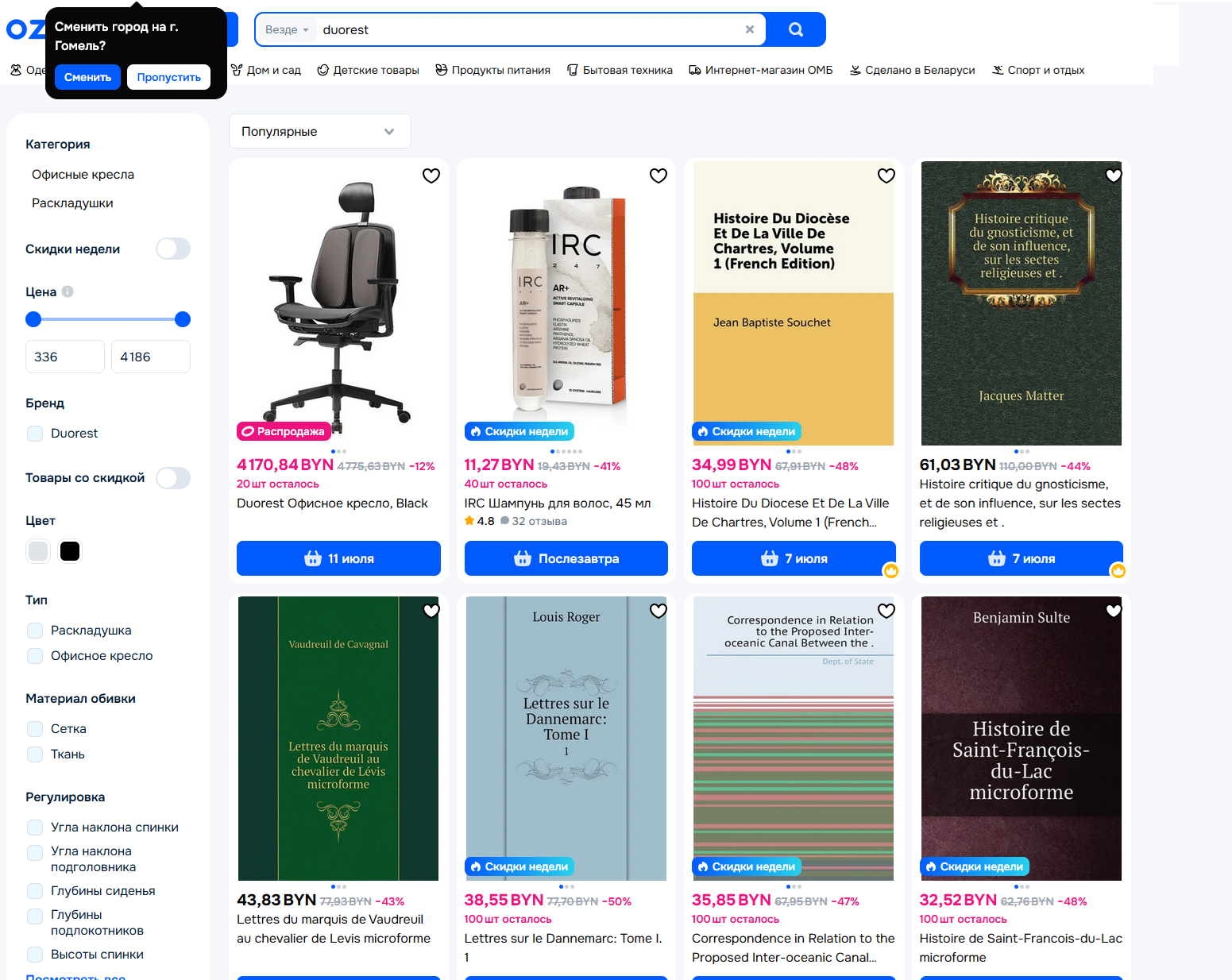The height and width of the screenshot is (980, 1232).
Task: Clear the search field with the X icon
Action: click(x=749, y=29)
